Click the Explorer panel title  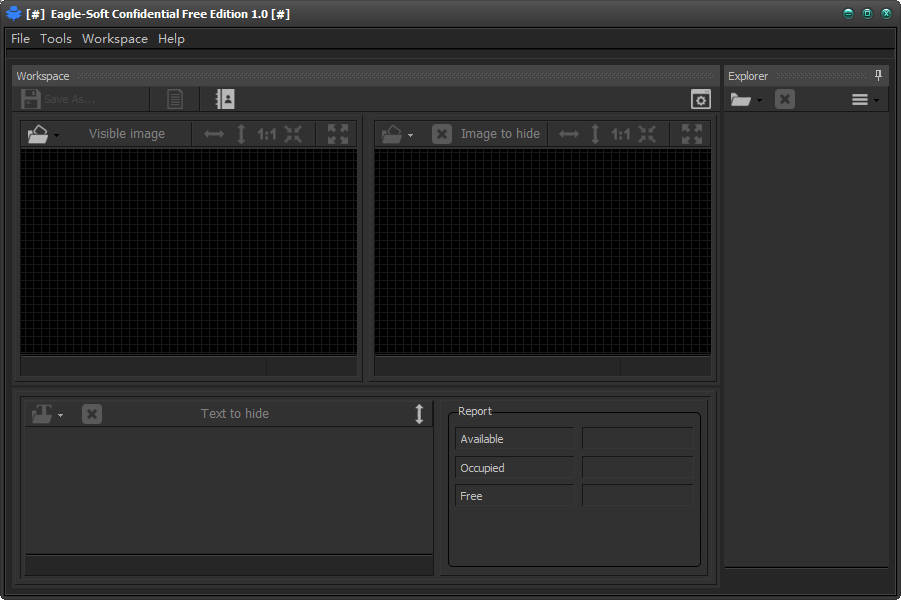coord(748,76)
